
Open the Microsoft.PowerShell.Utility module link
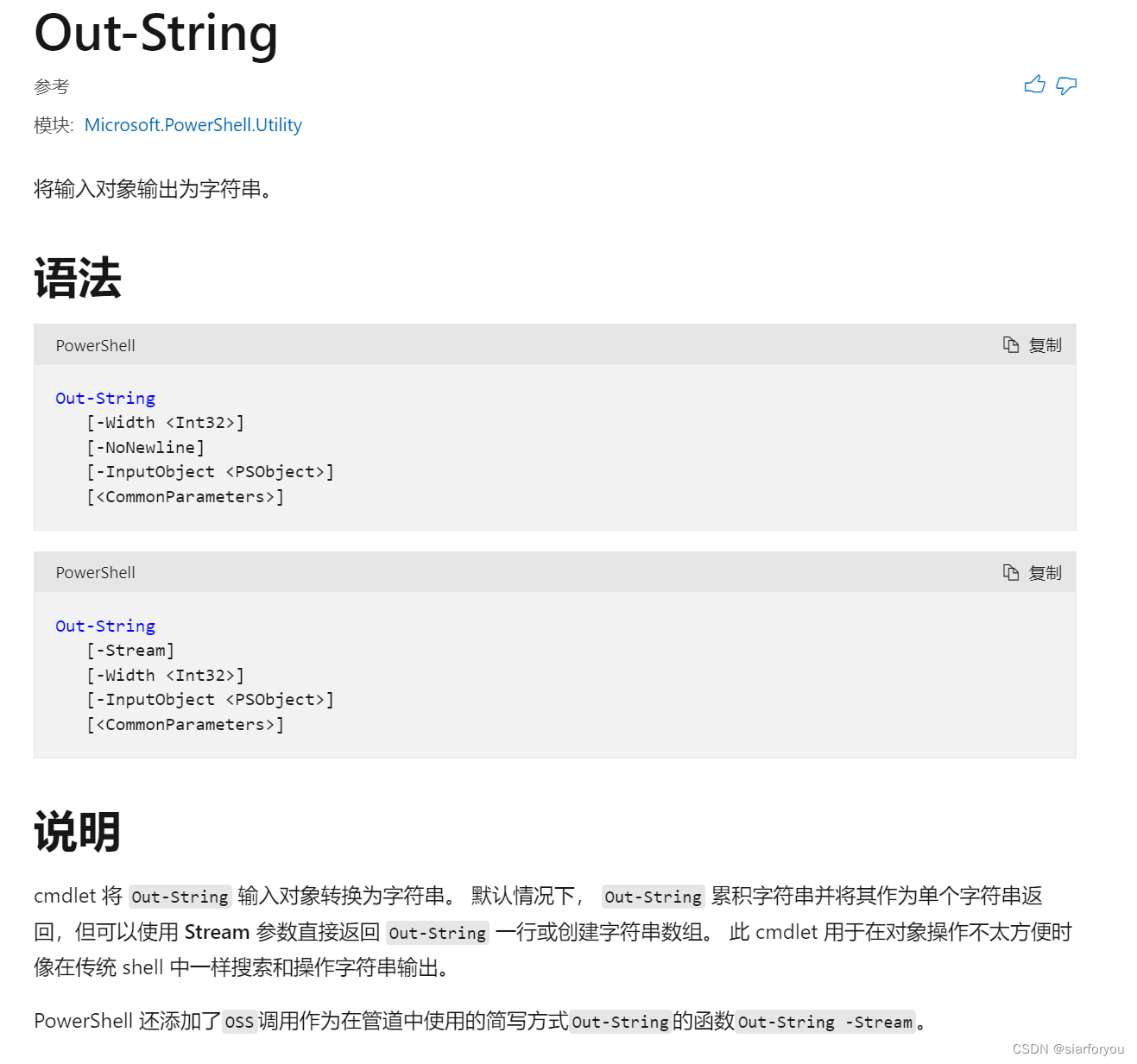[193, 125]
